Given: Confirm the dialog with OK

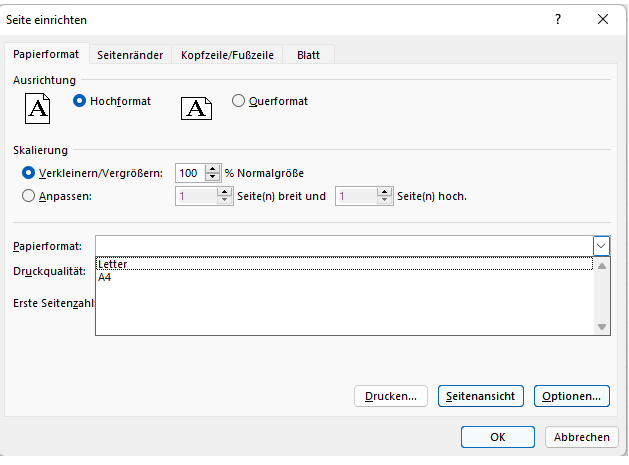Looking at the screenshot, I should click(x=497, y=437).
